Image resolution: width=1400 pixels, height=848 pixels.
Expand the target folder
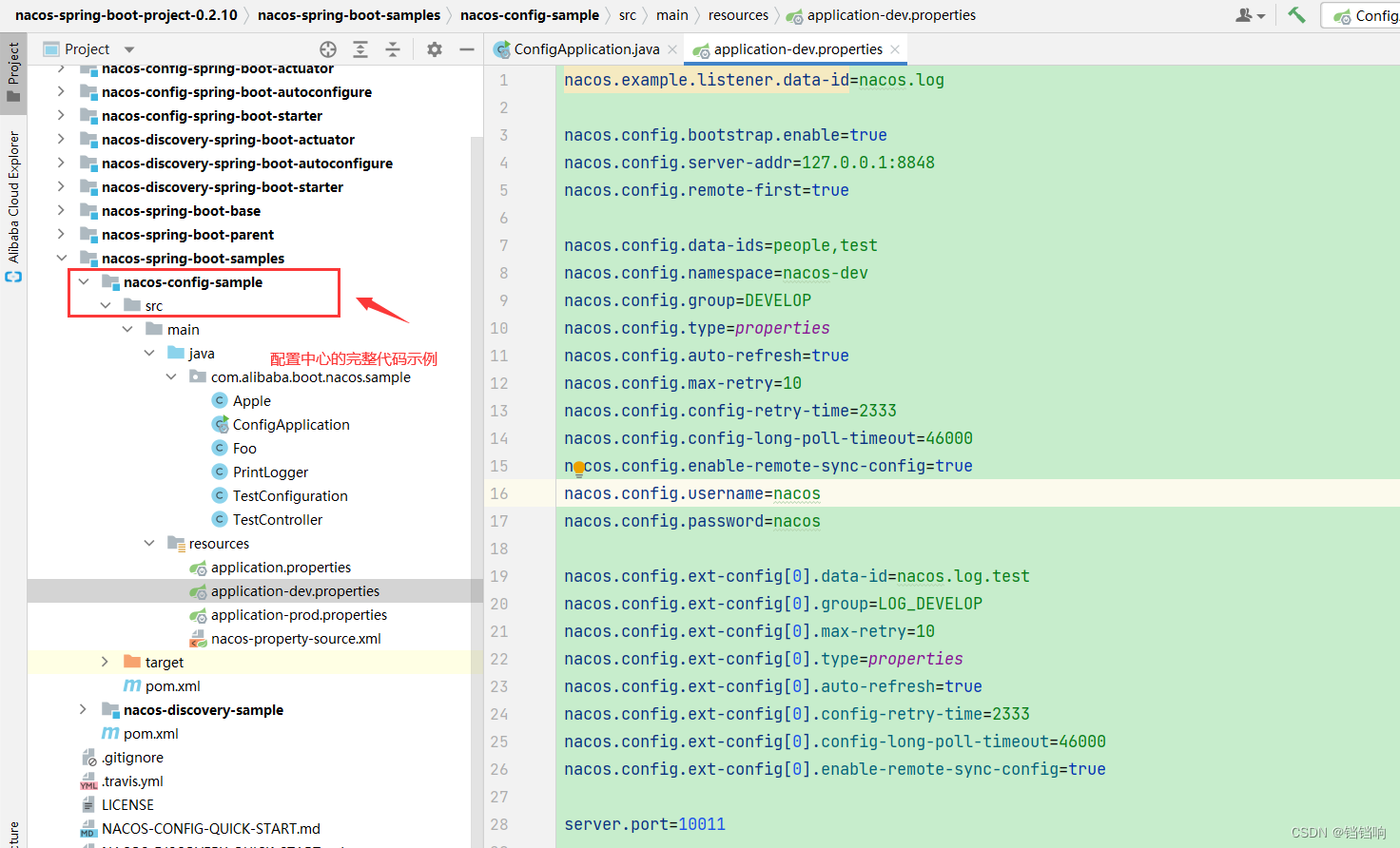[105, 663]
